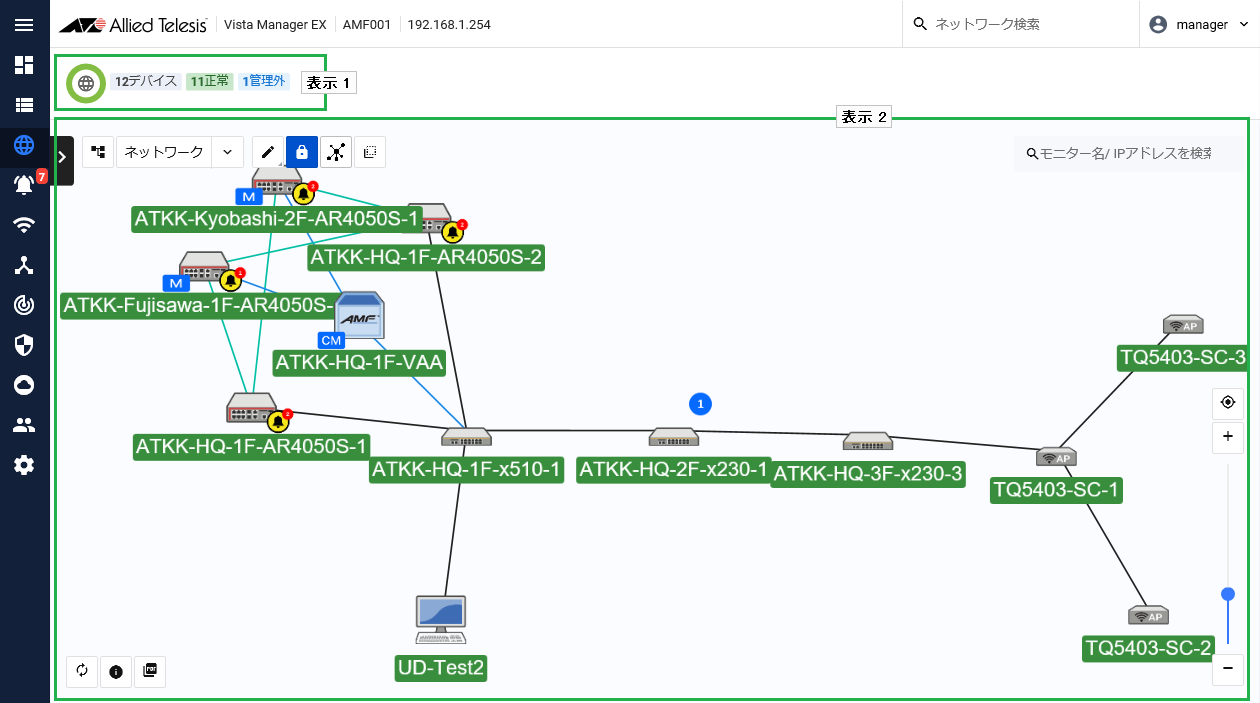Open the topology node icon in sidebar
Viewport: 1260px width, 703px height.
(25, 265)
